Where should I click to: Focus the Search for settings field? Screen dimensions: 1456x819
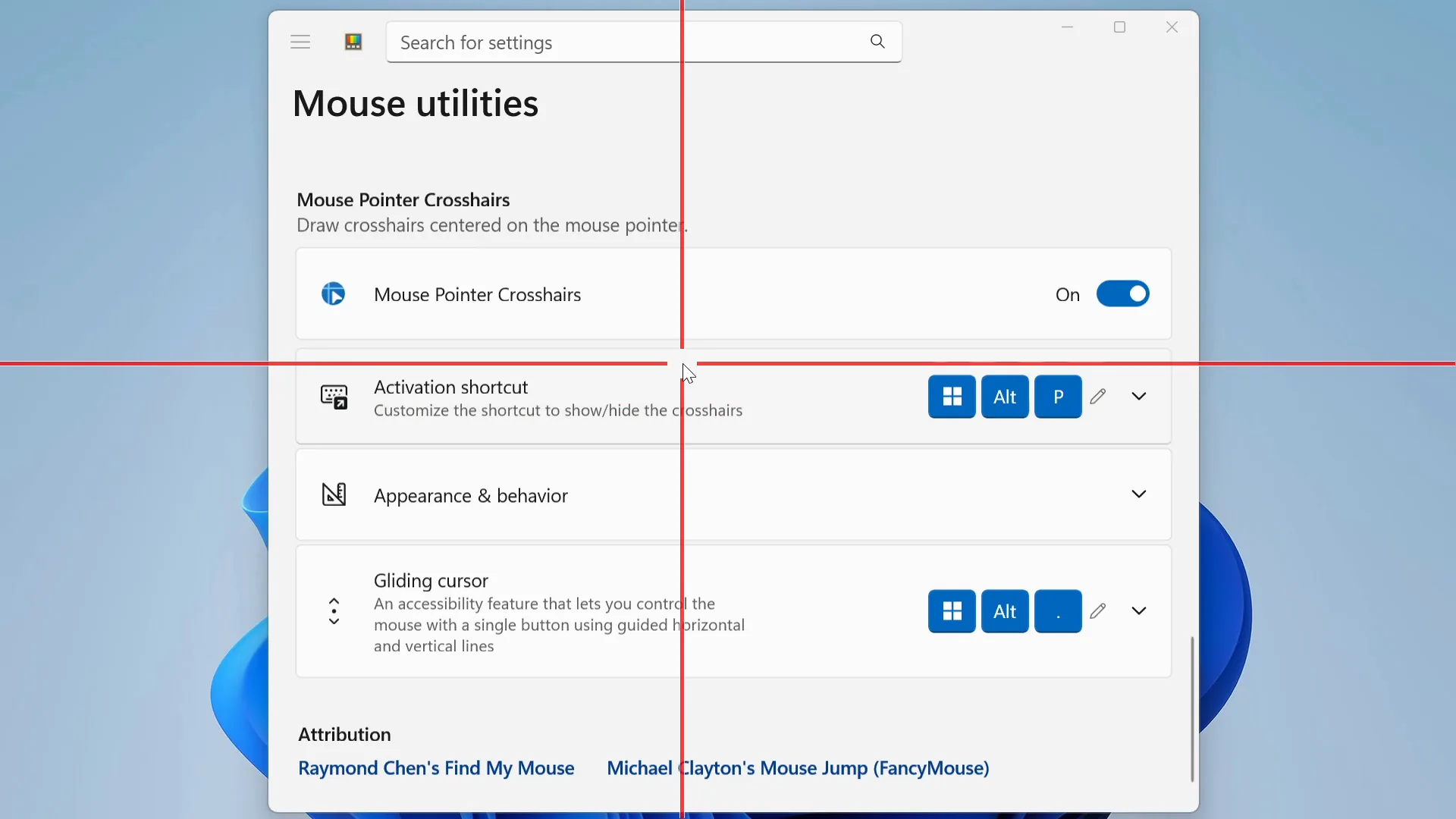pyautogui.click(x=644, y=42)
